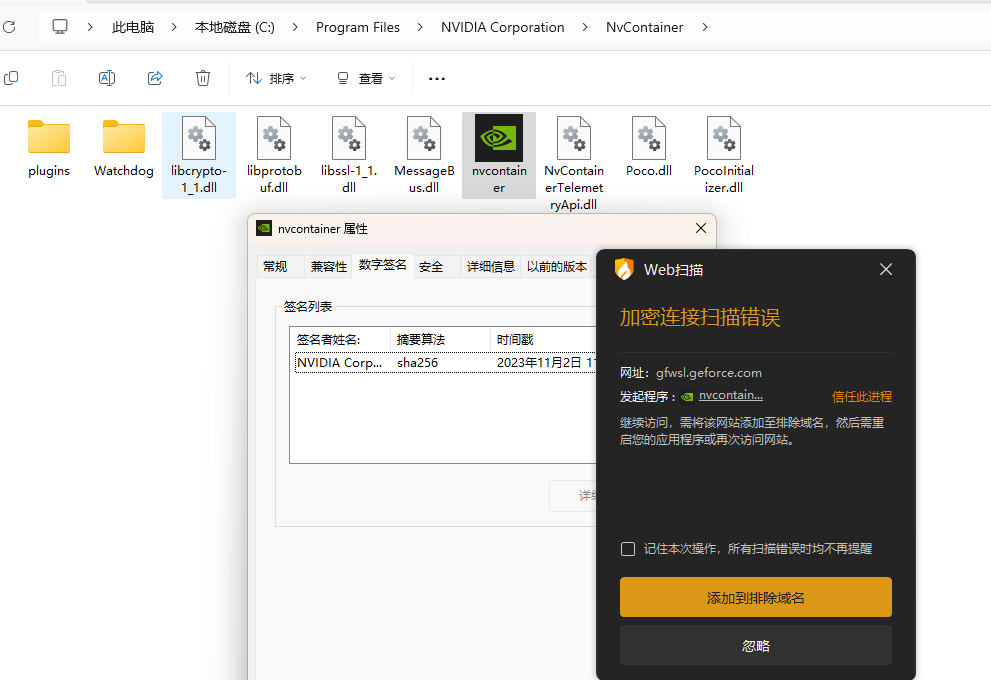Switch to 兼容性 tab
Viewport: 991px width, 680px height.
[329, 267]
